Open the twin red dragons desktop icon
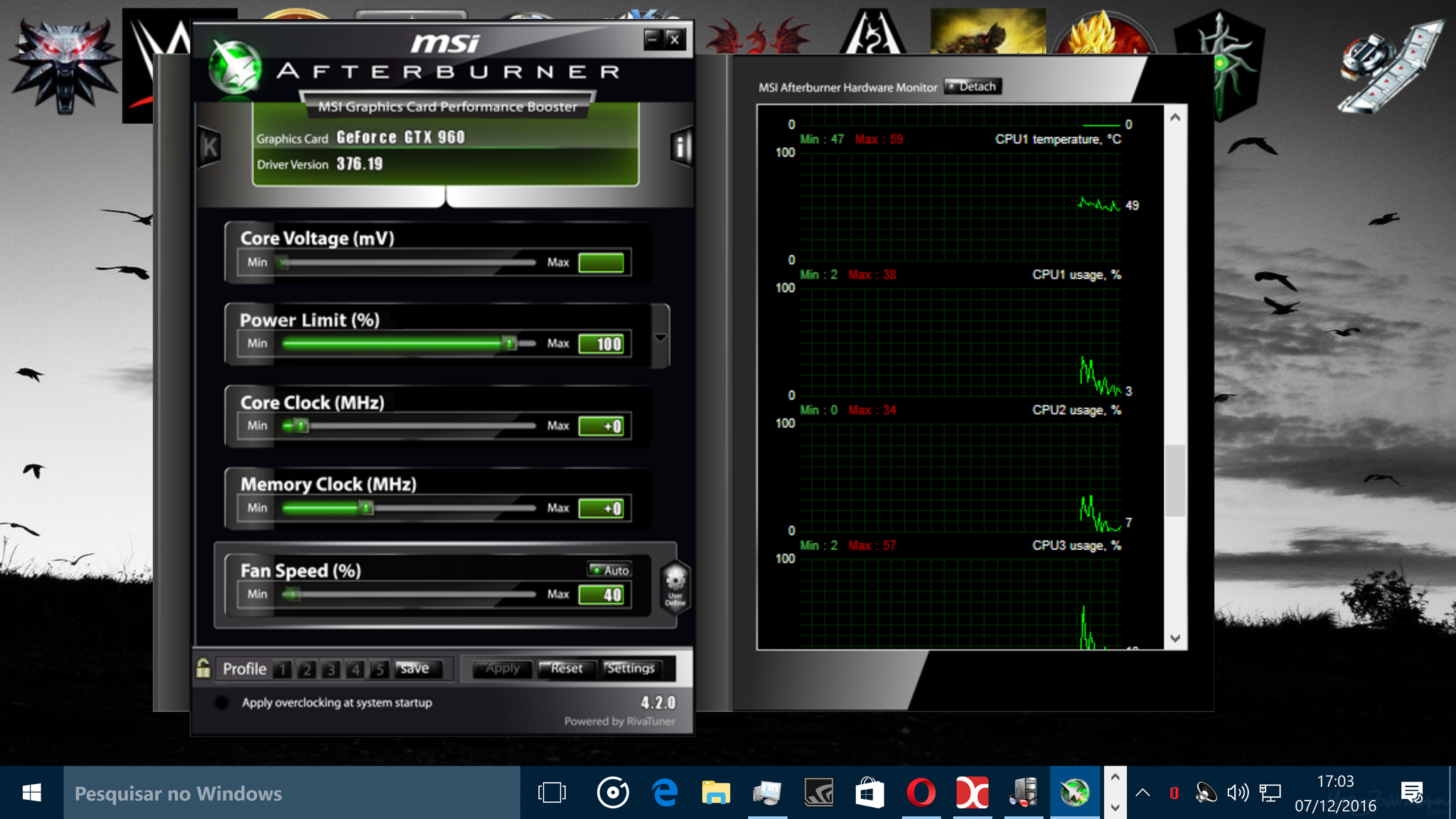 (x=759, y=36)
